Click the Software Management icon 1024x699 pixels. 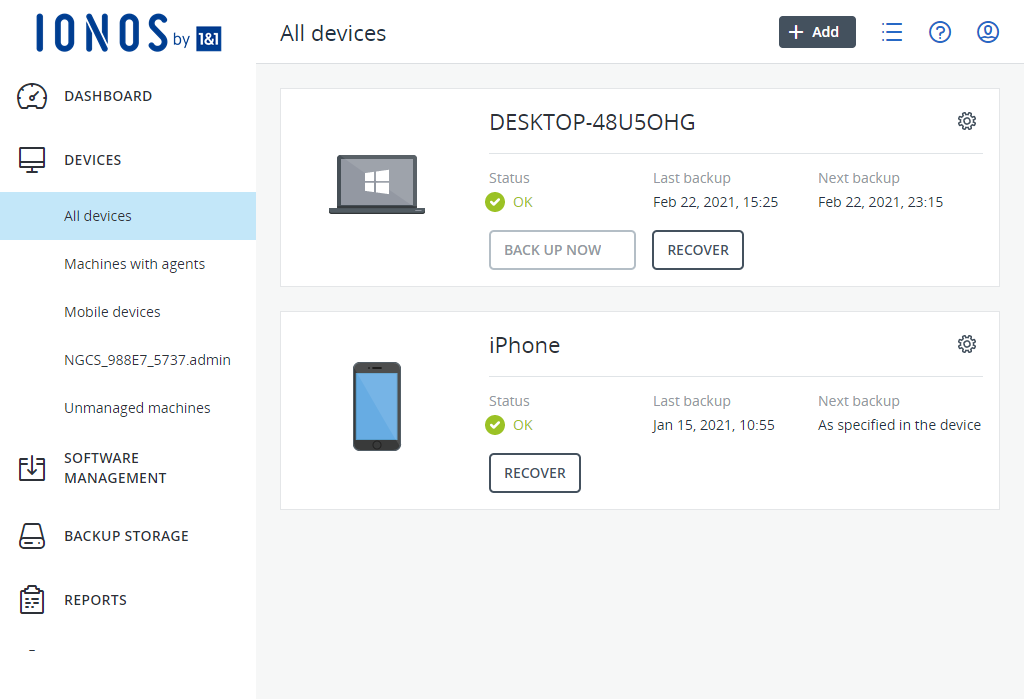tap(33, 468)
